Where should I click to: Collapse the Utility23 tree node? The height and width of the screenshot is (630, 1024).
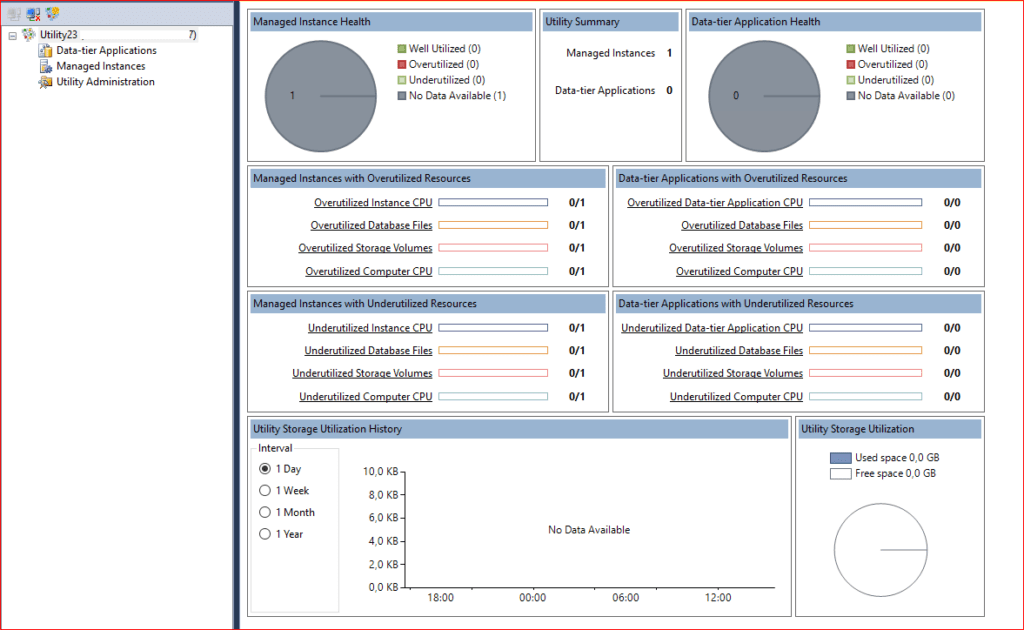[12, 35]
